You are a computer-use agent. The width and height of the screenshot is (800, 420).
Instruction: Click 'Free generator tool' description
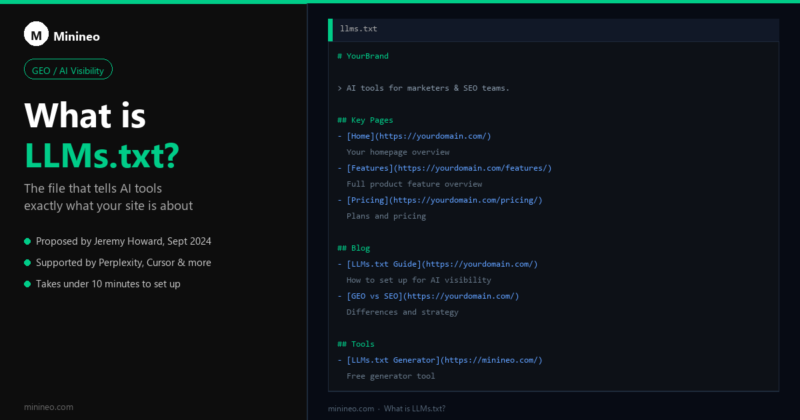[391, 376]
